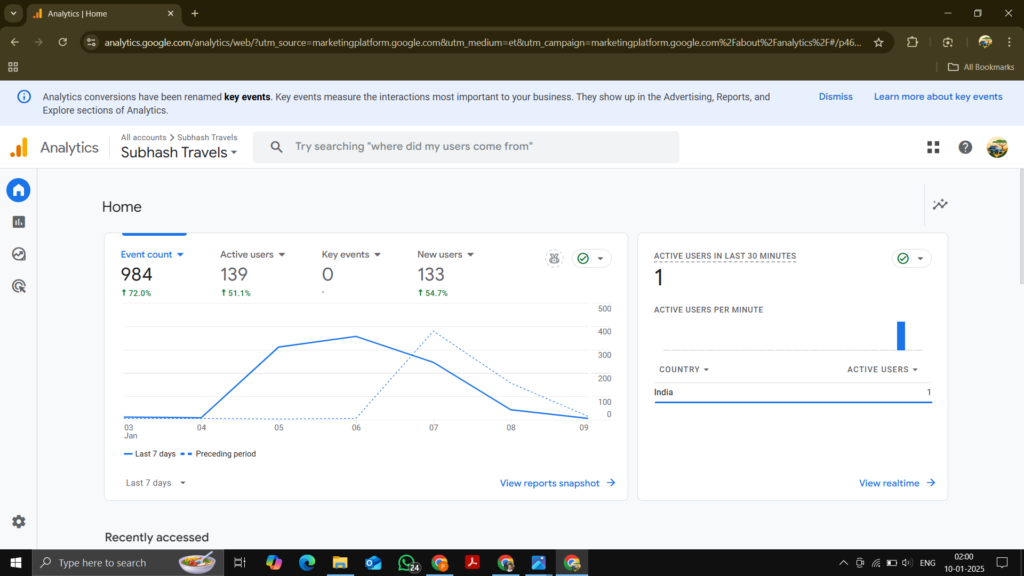The image size is (1024, 576).
Task: Open File Explorer from the taskbar
Action: click(340, 563)
